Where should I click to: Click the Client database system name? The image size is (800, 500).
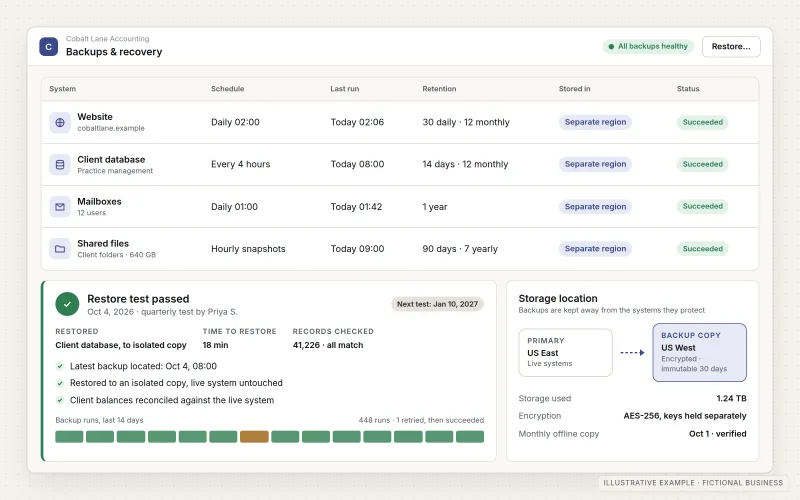111,160
